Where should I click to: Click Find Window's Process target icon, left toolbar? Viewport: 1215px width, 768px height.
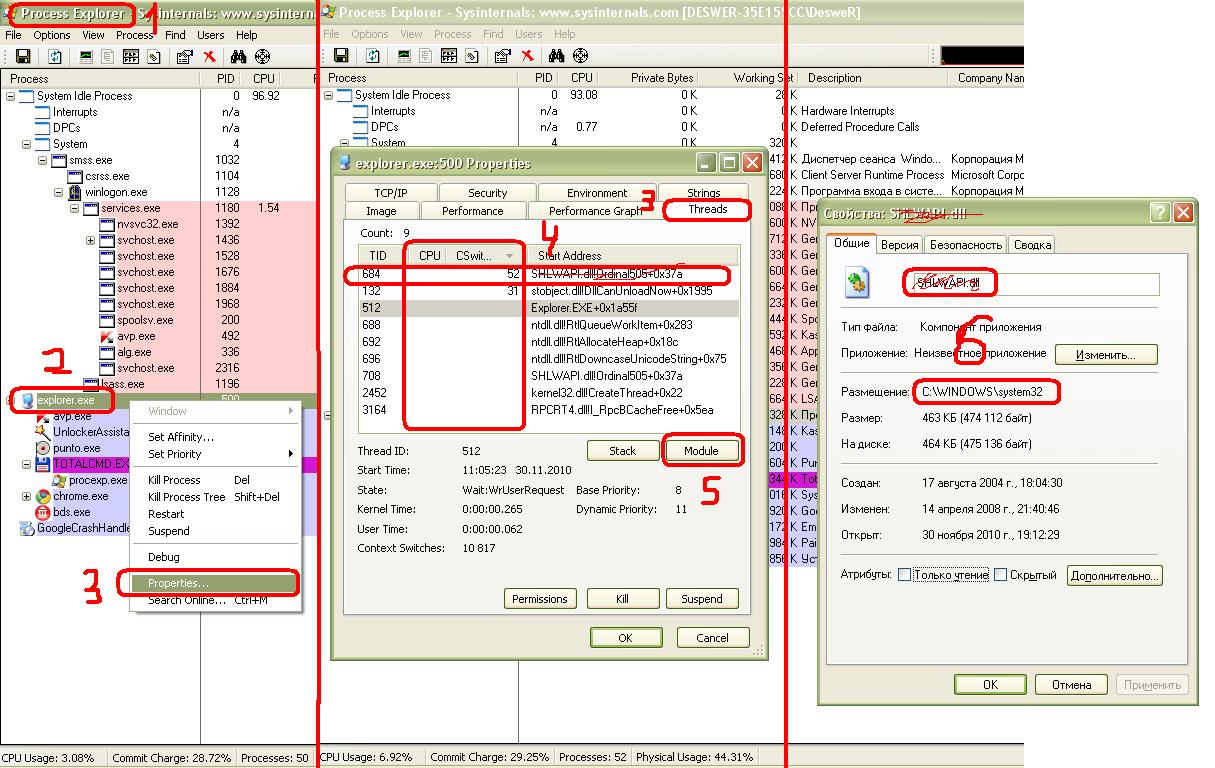[x=263, y=56]
